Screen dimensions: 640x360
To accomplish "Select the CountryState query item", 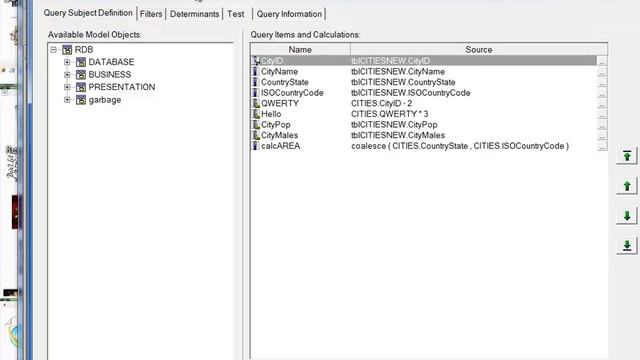I will click(284, 82).
